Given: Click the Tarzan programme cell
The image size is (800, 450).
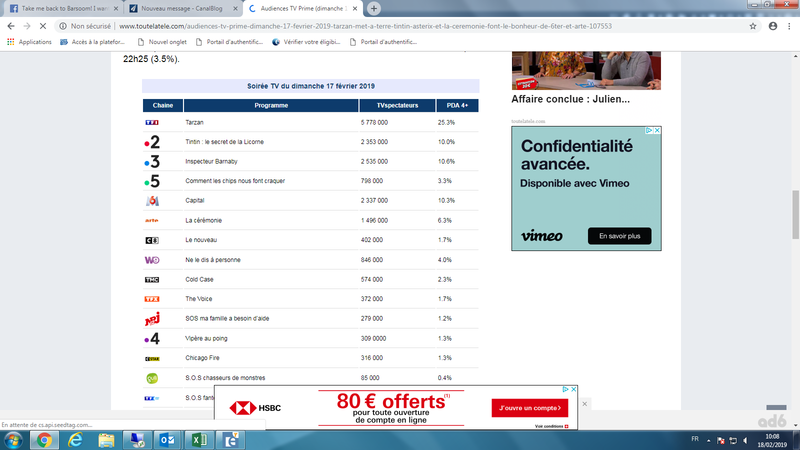Looking at the screenshot, I should 194,122.
